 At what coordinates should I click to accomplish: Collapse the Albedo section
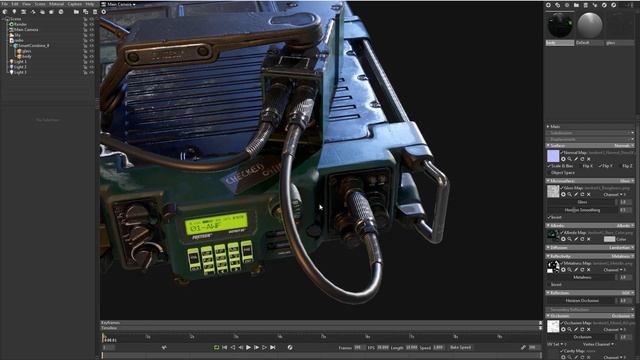point(548,226)
